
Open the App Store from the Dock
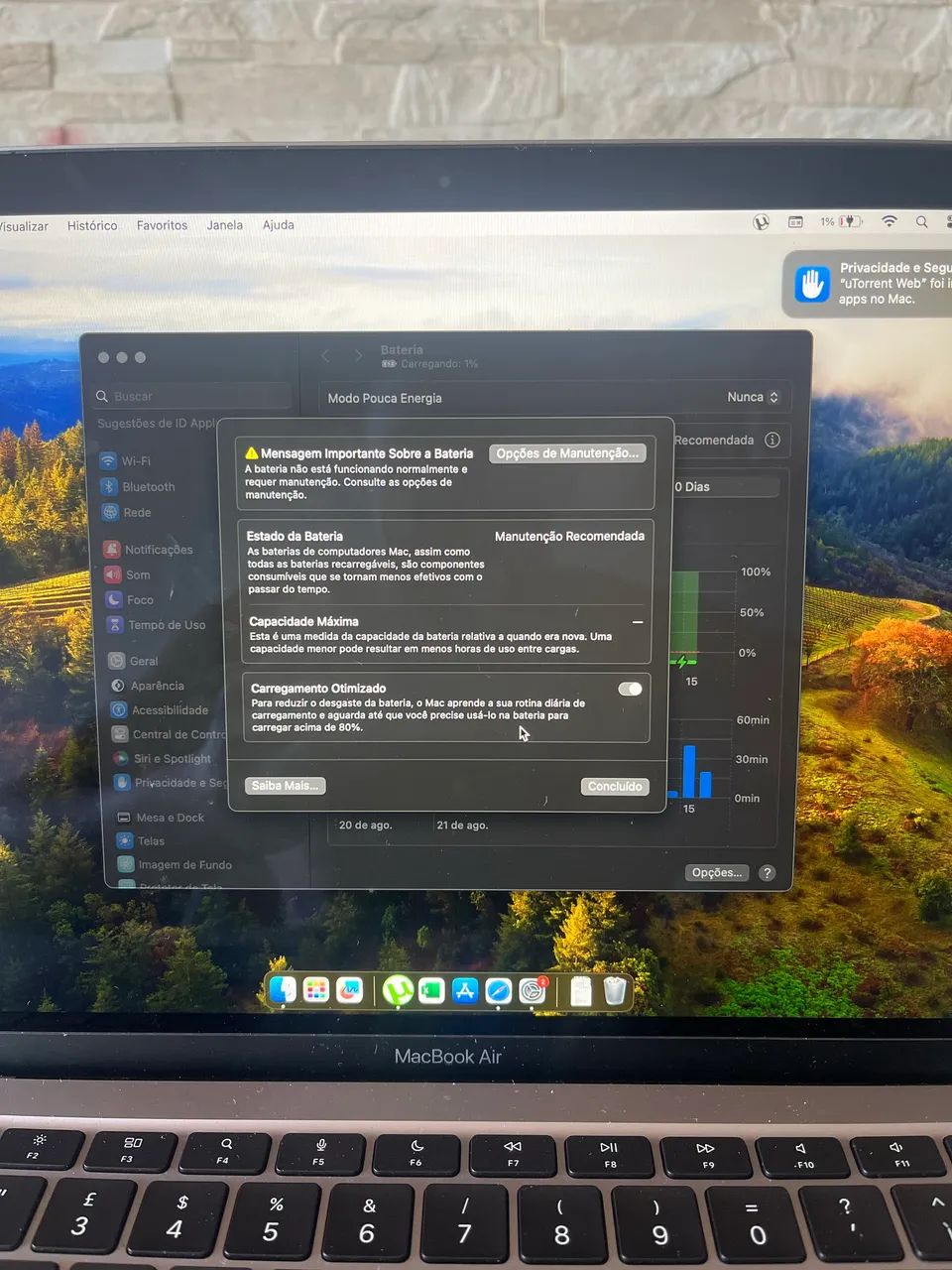pos(465,990)
